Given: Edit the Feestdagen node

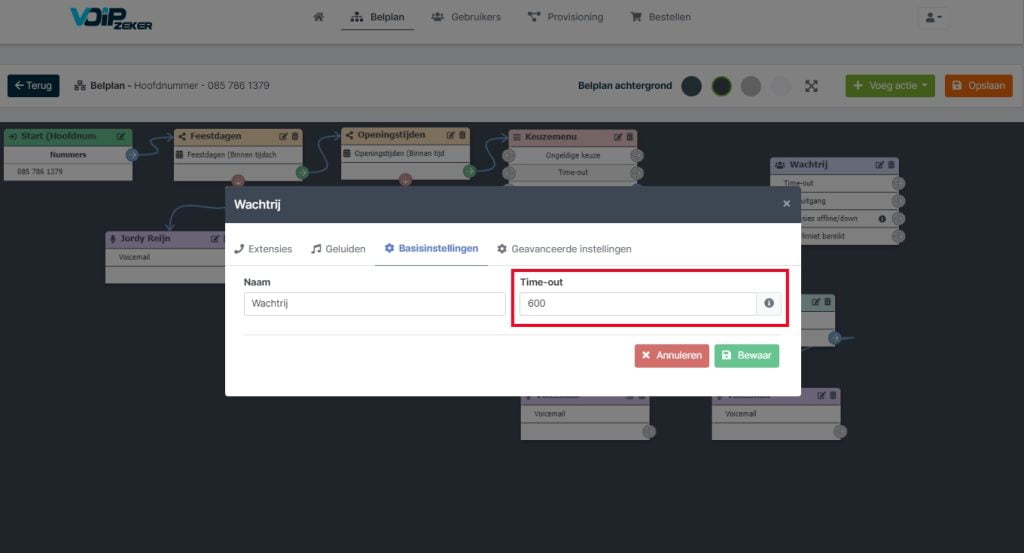Looking at the screenshot, I should [x=283, y=136].
